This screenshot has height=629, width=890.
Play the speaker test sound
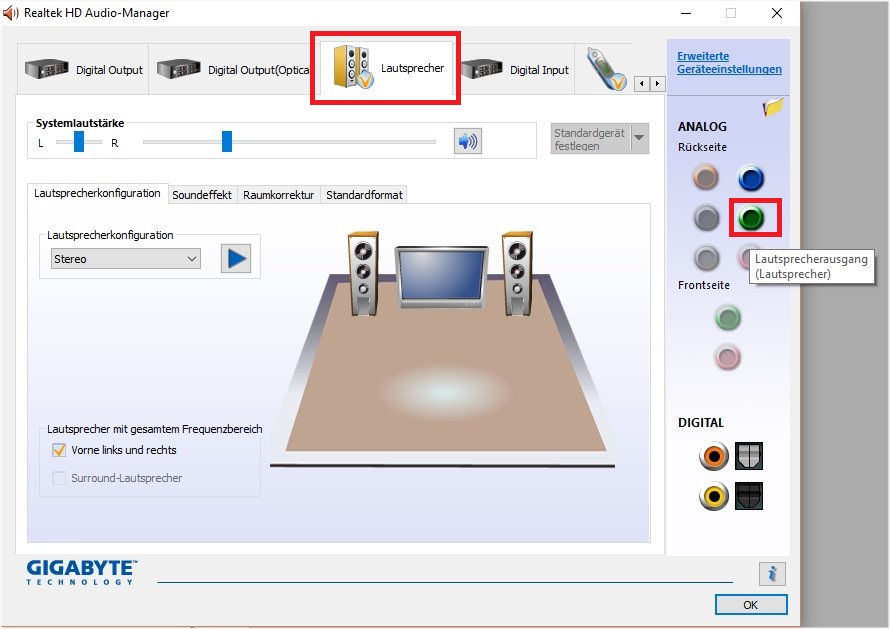[x=236, y=259]
